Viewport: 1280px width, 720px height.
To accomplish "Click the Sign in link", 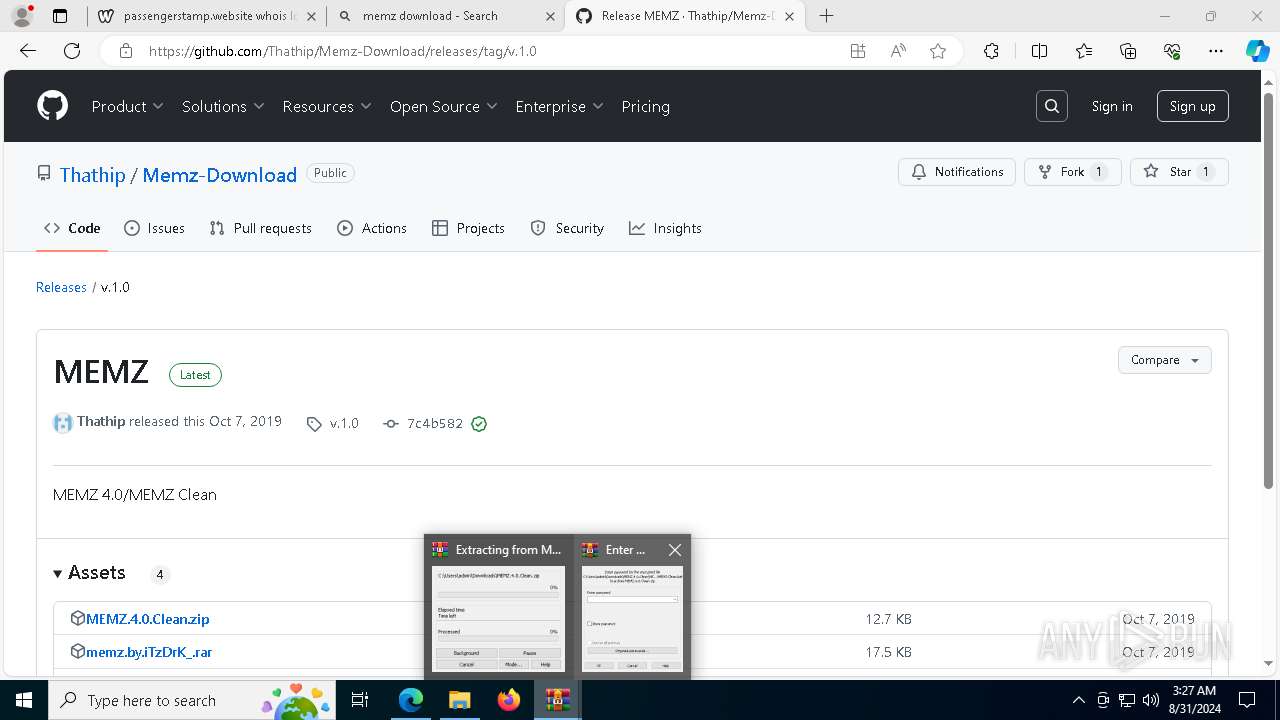I will [1112, 106].
